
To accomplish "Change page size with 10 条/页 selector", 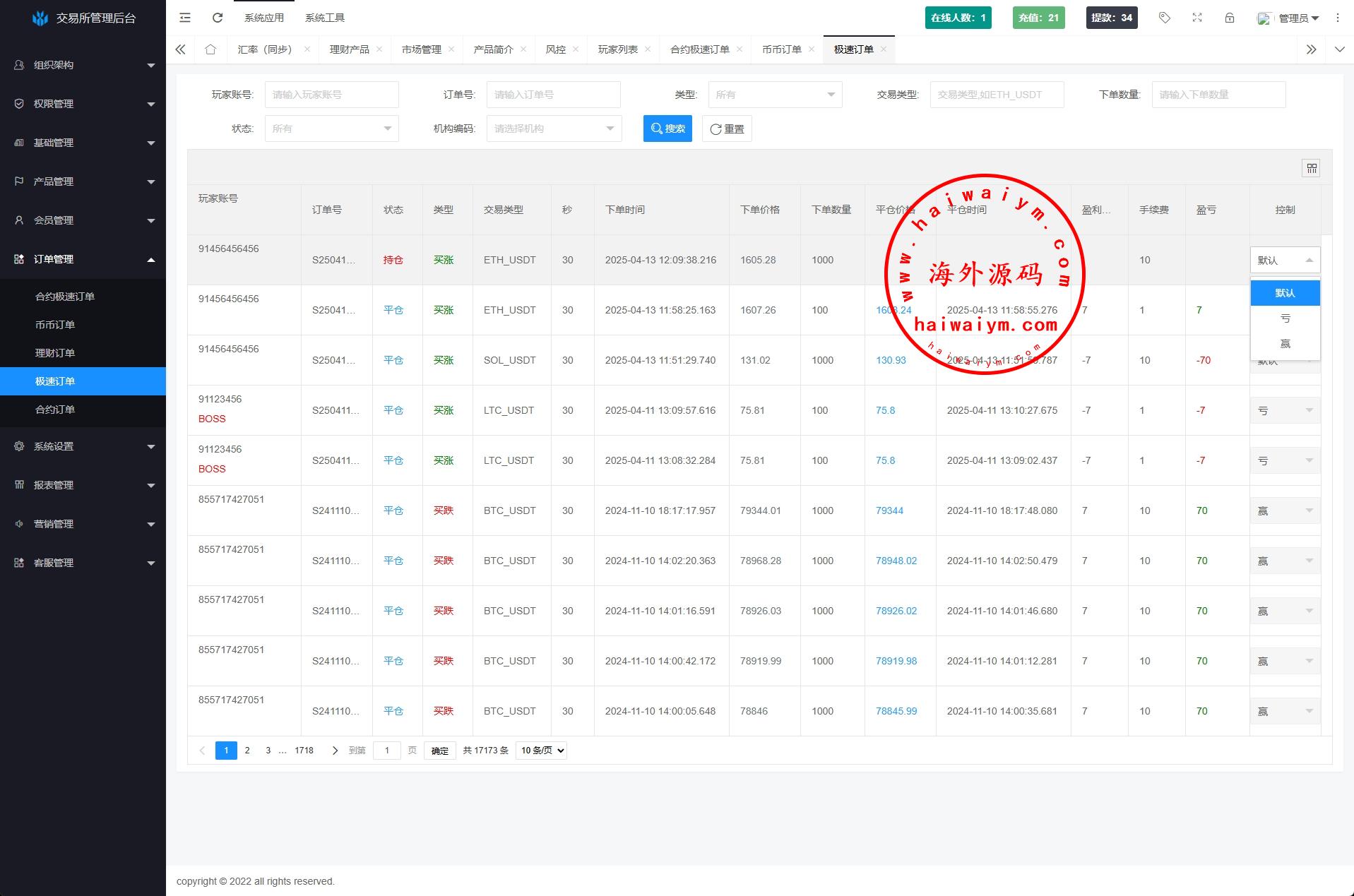I will pos(541,751).
